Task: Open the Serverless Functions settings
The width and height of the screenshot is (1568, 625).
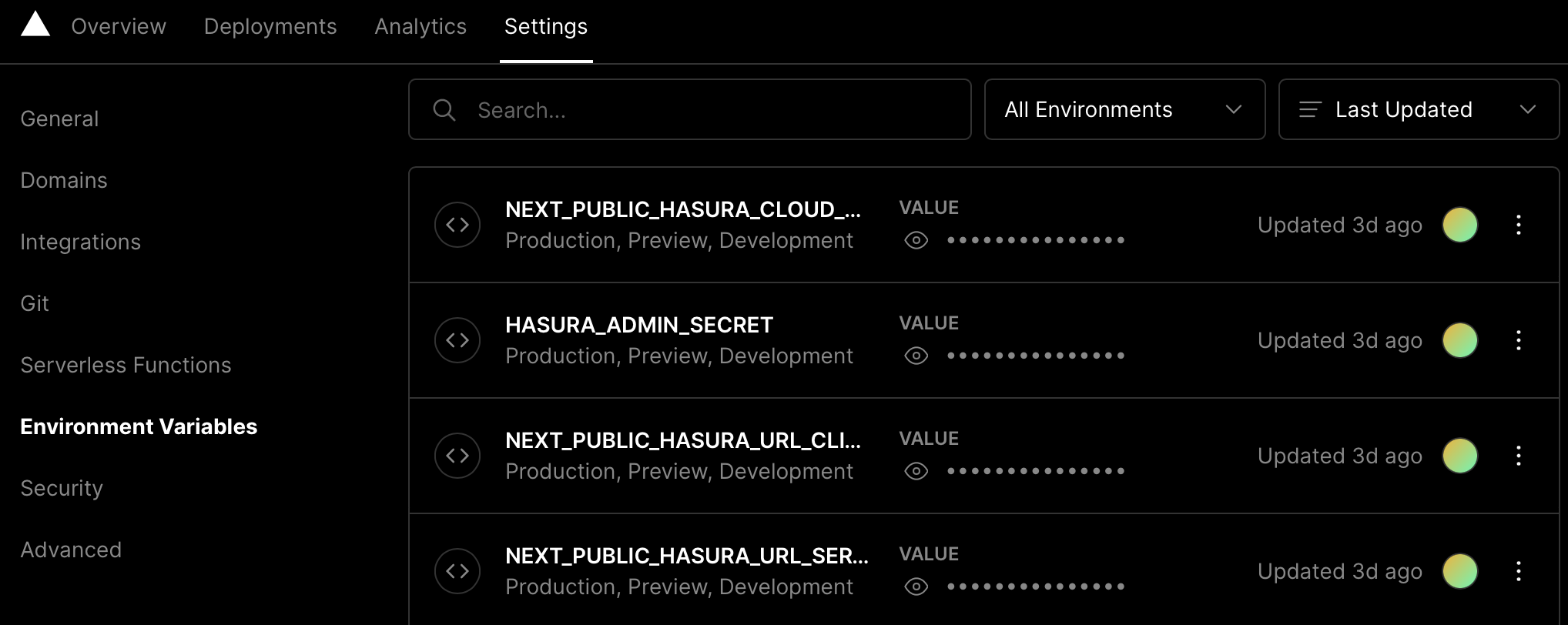Action: (x=126, y=365)
